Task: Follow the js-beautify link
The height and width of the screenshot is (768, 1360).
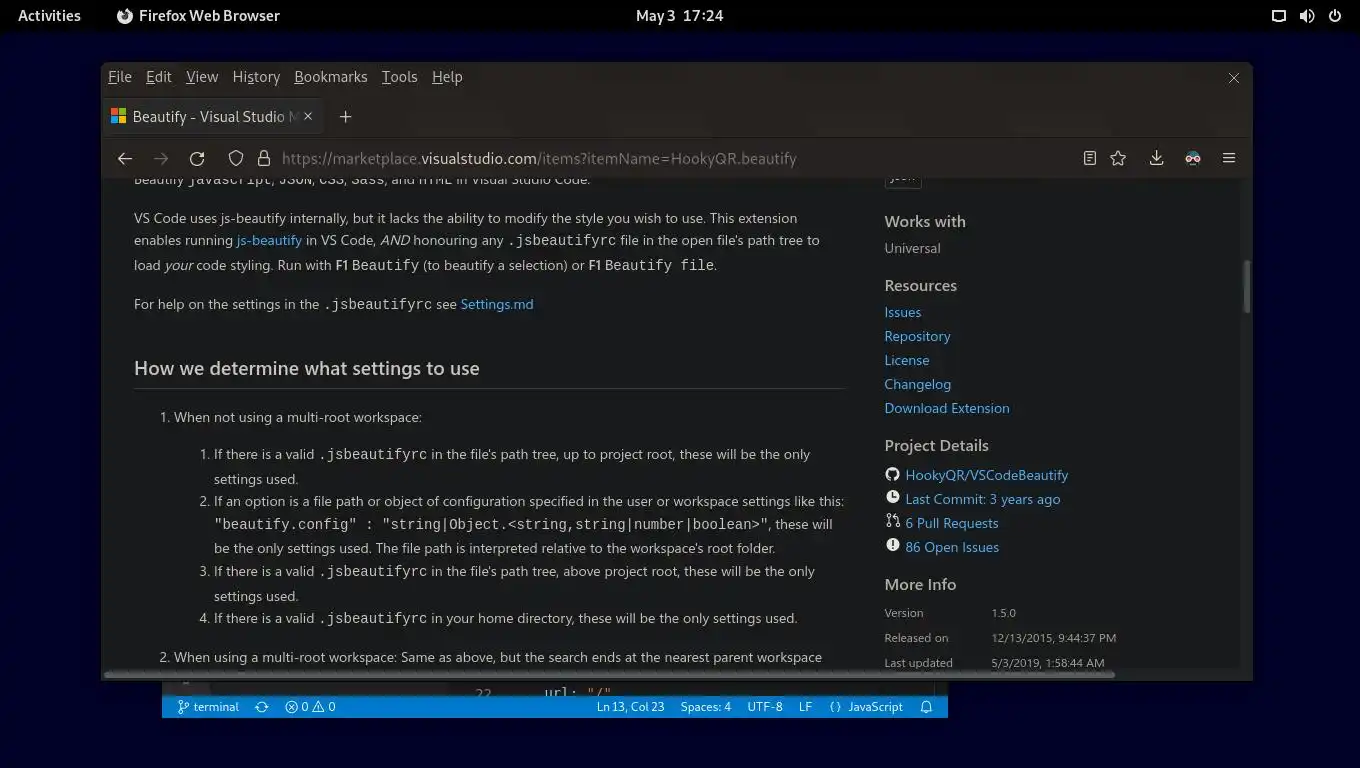Action: click(269, 240)
